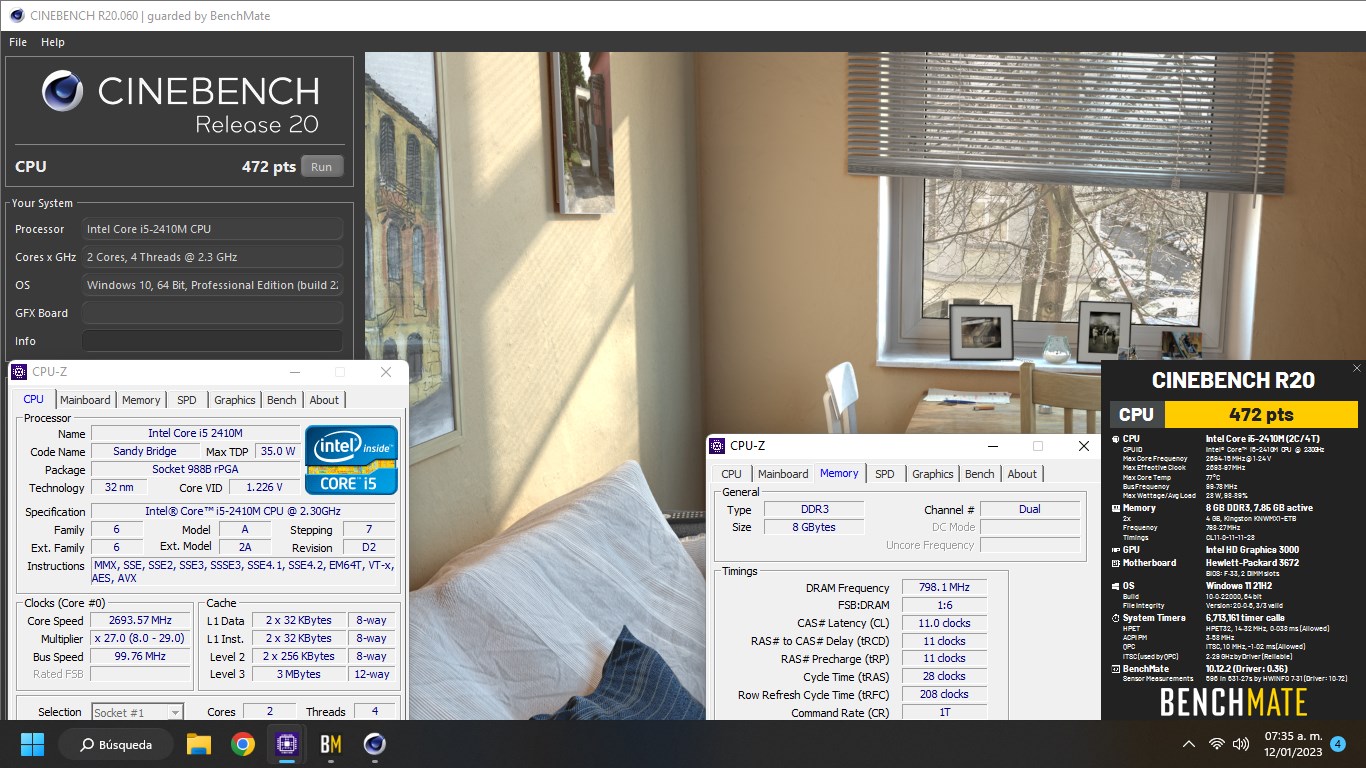
Task: Click the Core Speed value 2693.57 MHz
Action: (x=140, y=621)
